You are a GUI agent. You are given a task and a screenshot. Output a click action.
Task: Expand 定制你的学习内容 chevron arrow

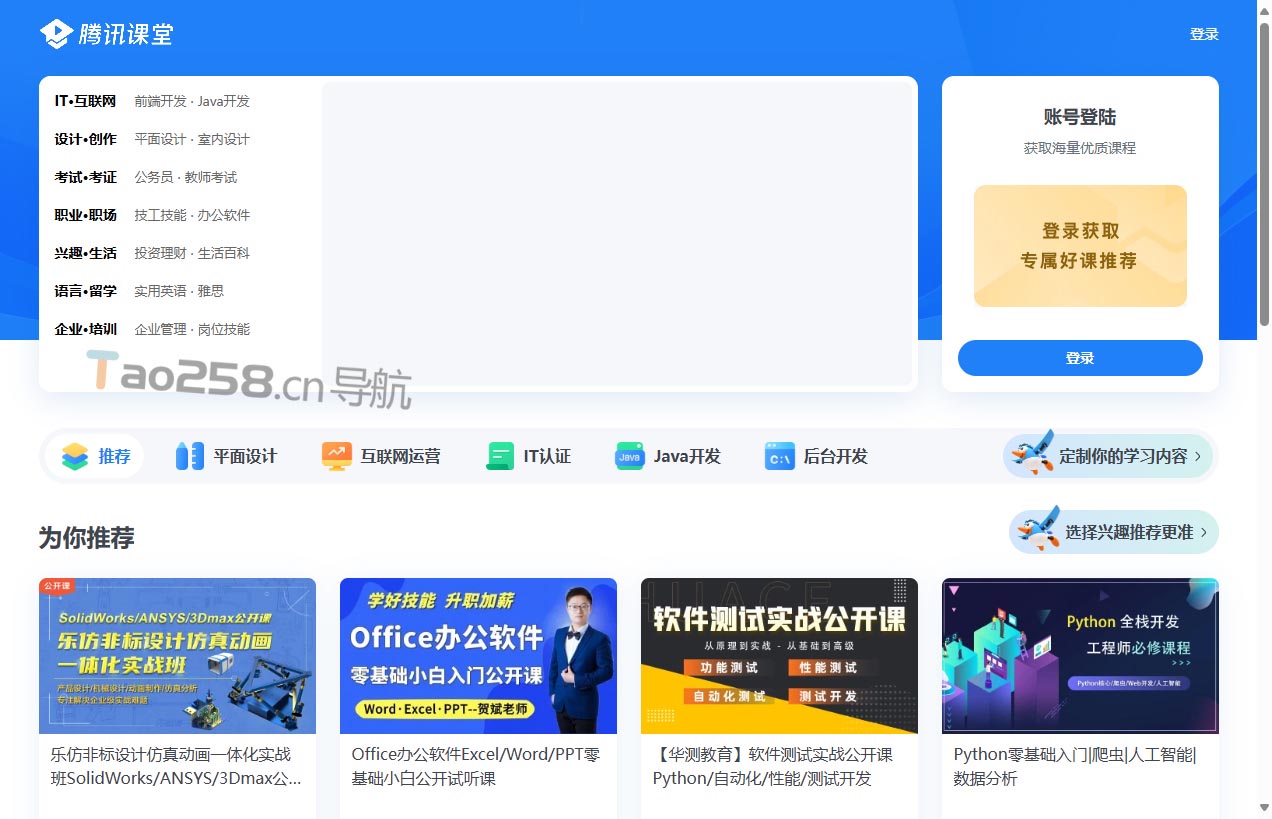point(1198,457)
